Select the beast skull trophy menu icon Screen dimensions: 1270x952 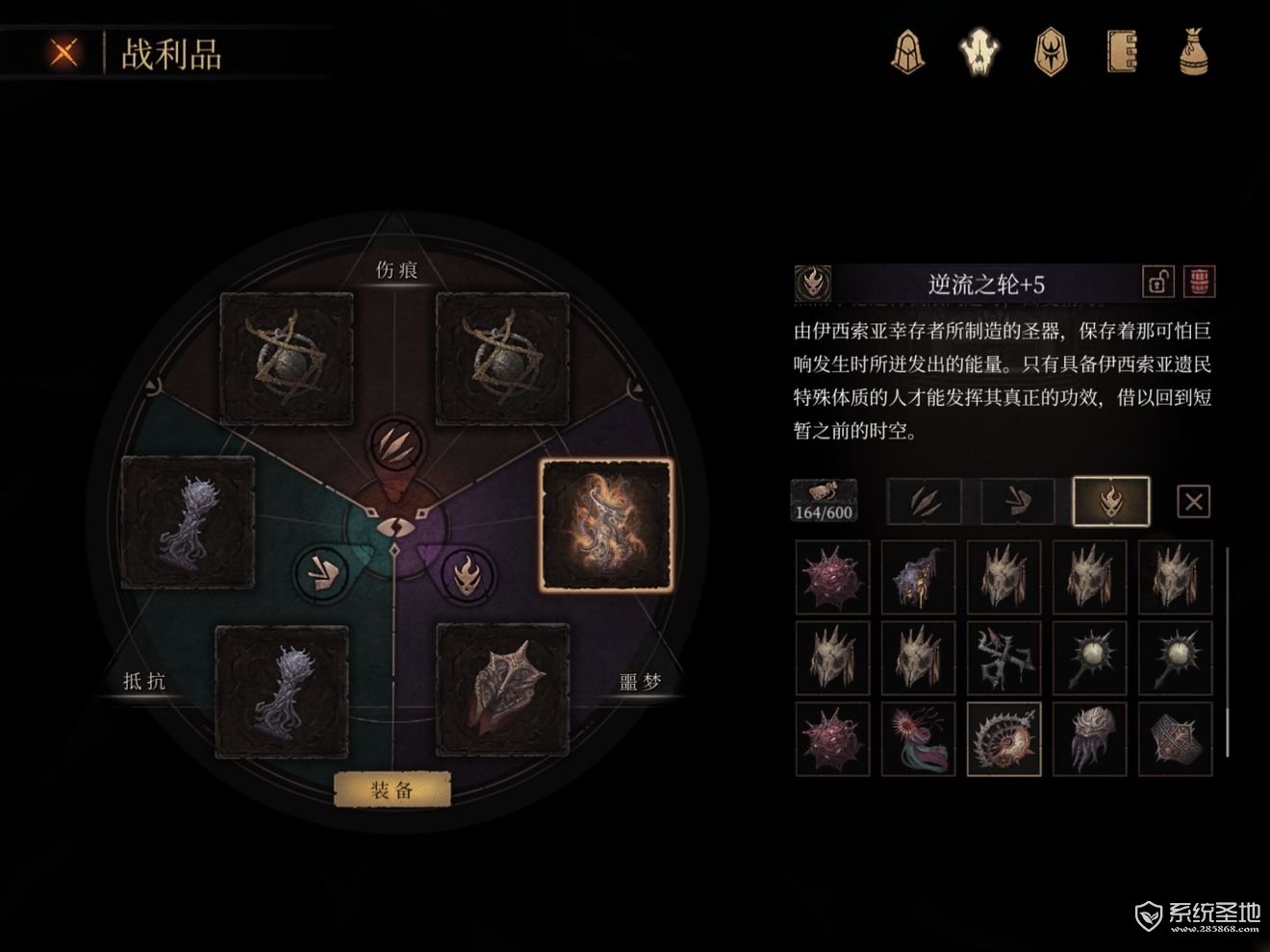979,51
